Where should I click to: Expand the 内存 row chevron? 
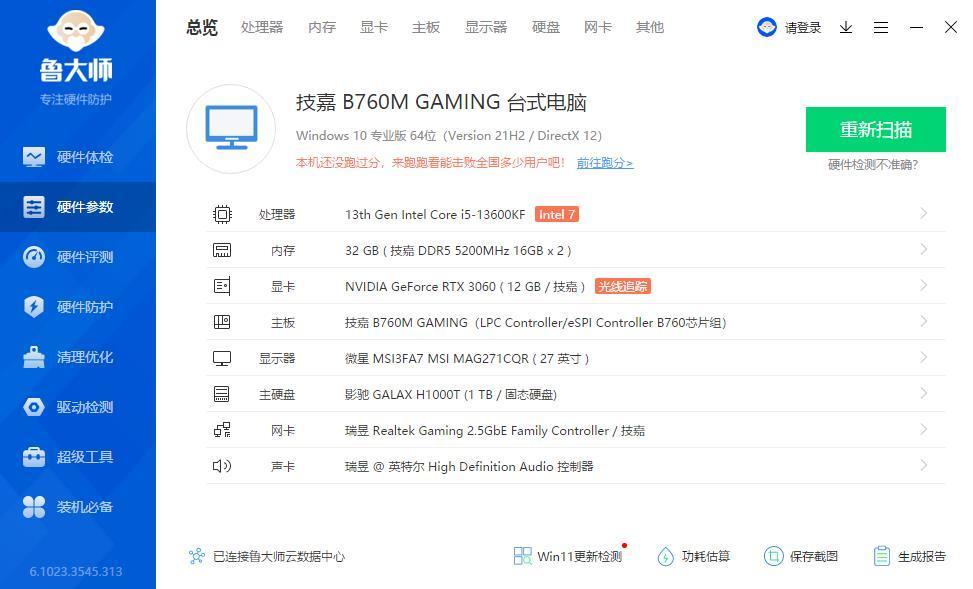click(x=923, y=250)
